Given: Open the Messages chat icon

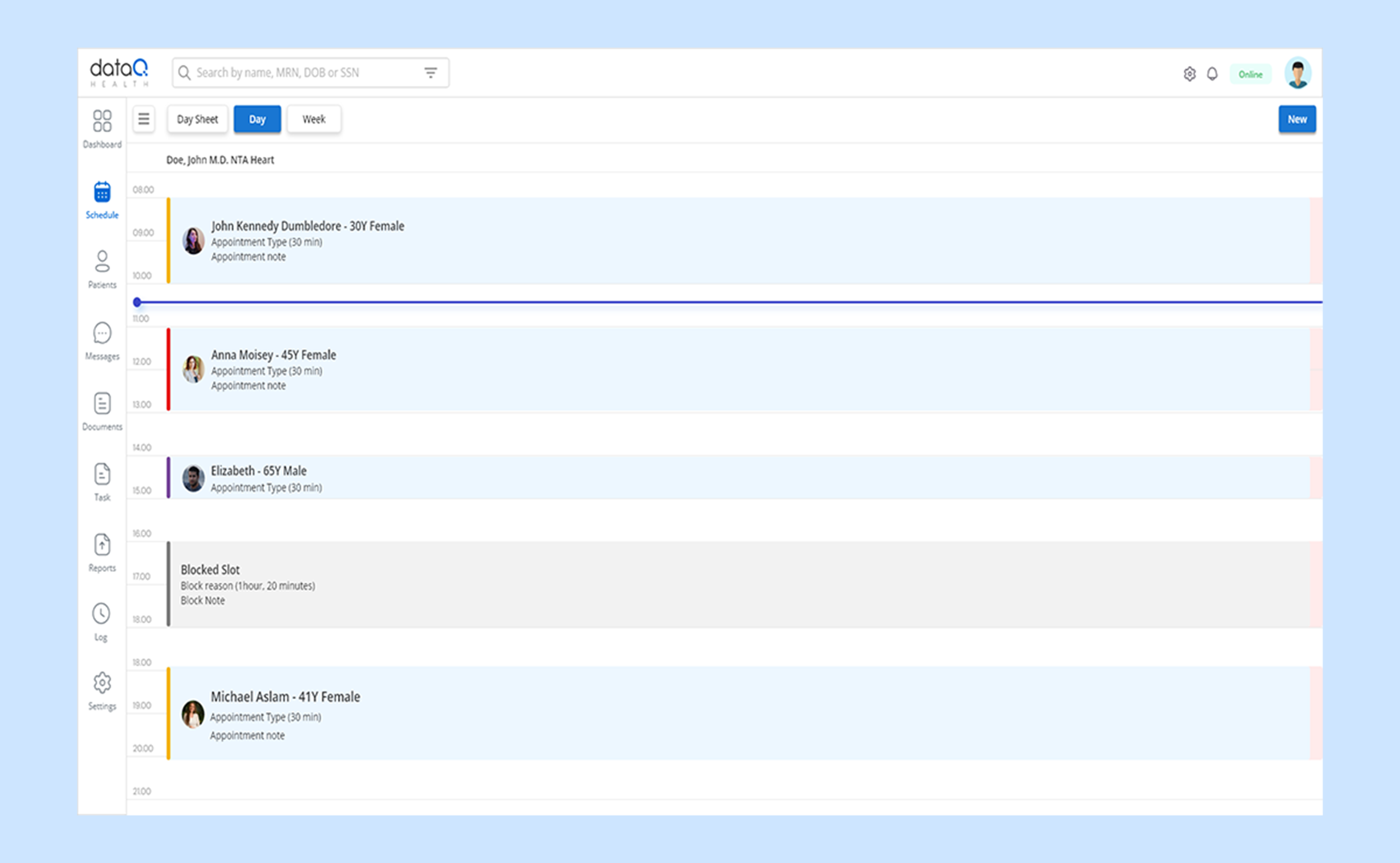Looking at the screenshot, I should [102, 333].
